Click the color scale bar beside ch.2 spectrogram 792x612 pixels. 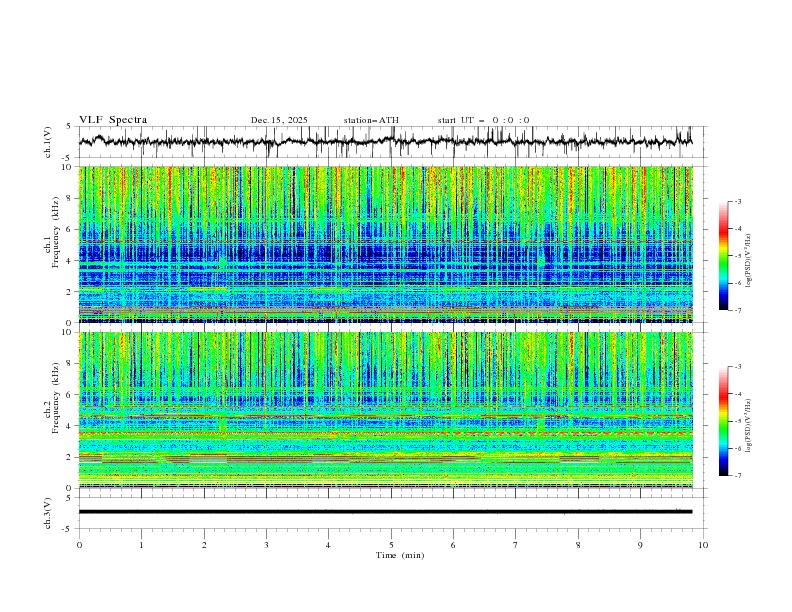(x=723, y=421)
